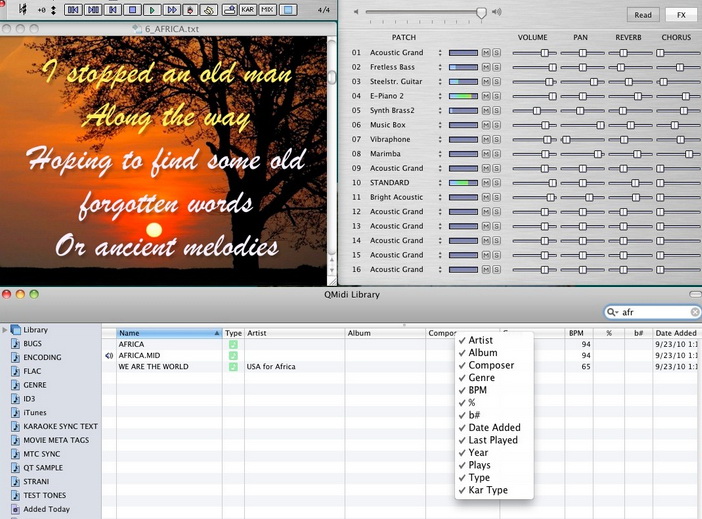Click the loud speaker icon
The height and width of the screenshot is (519, 702).
497,12
